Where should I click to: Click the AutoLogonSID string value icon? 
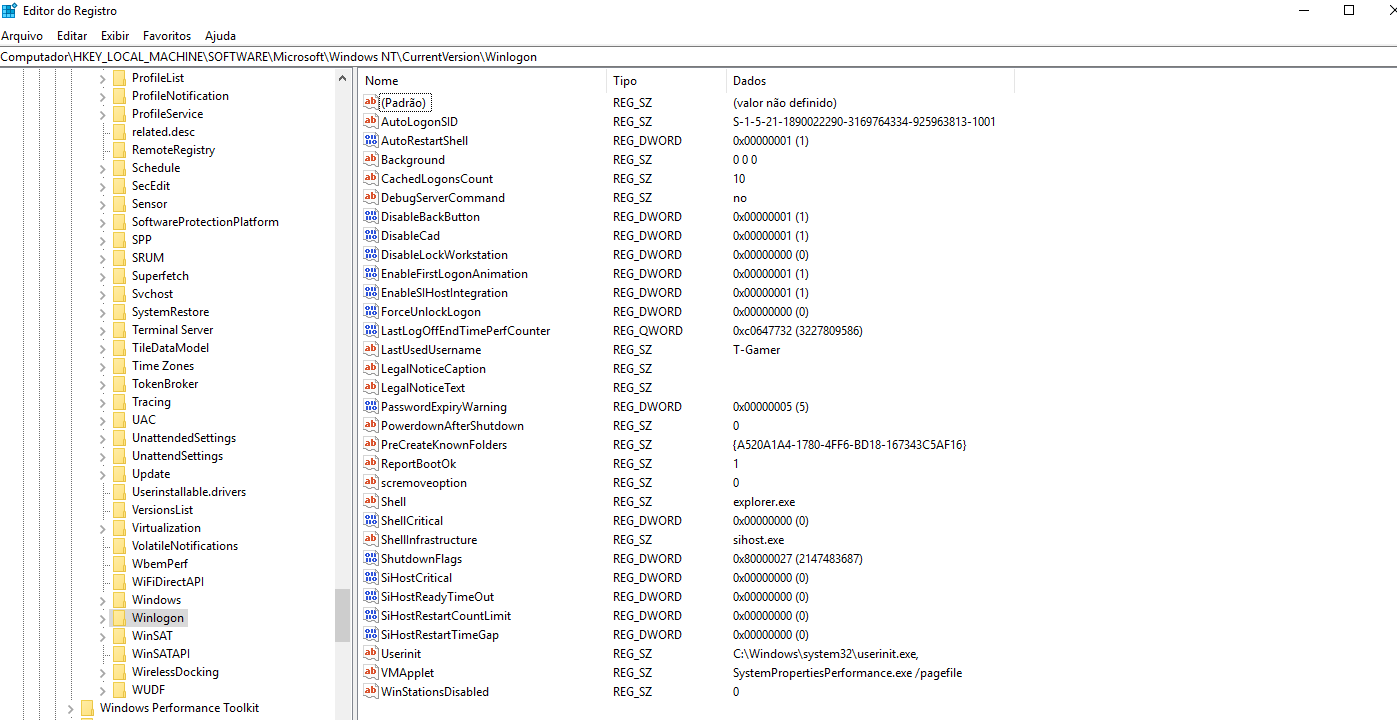[x=371, y=121]
